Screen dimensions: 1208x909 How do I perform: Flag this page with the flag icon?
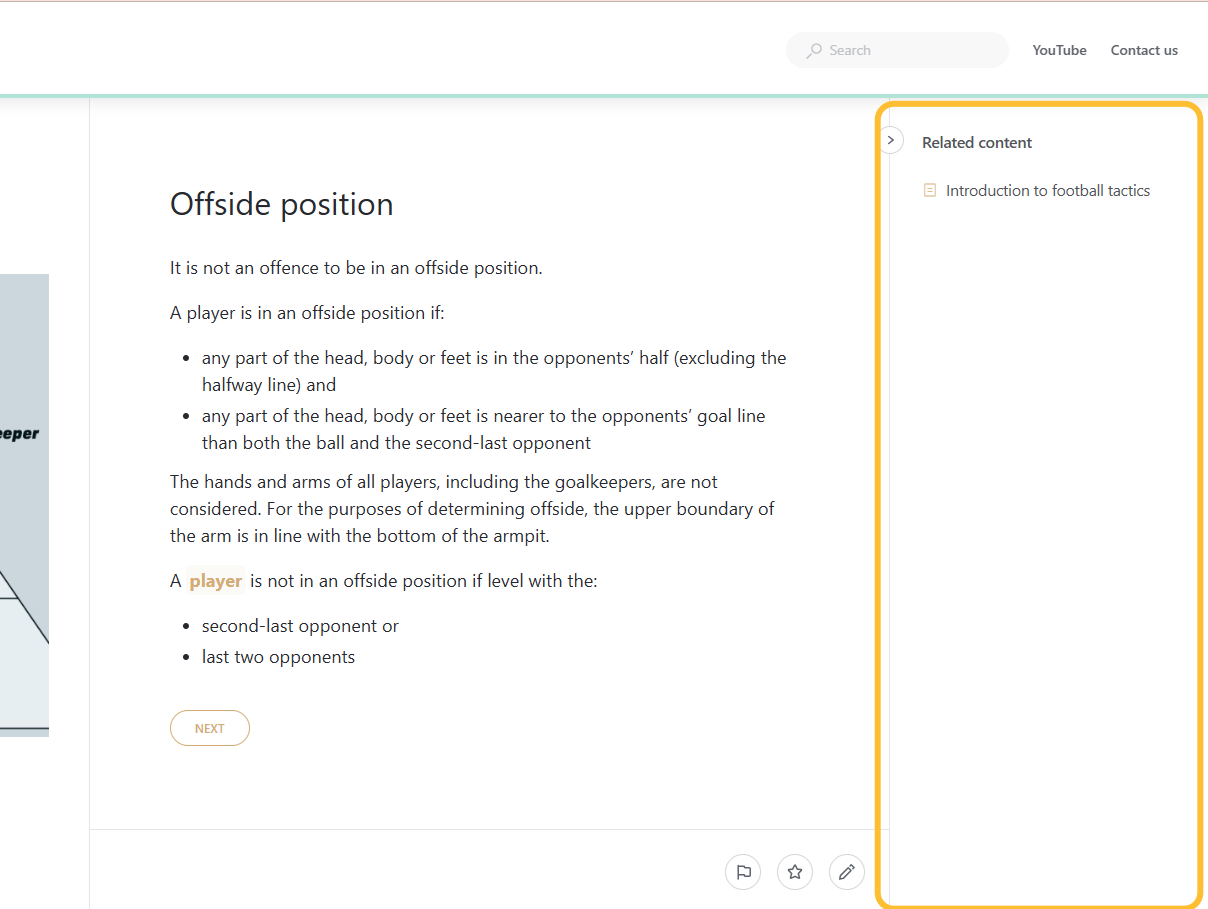point(743,872)
